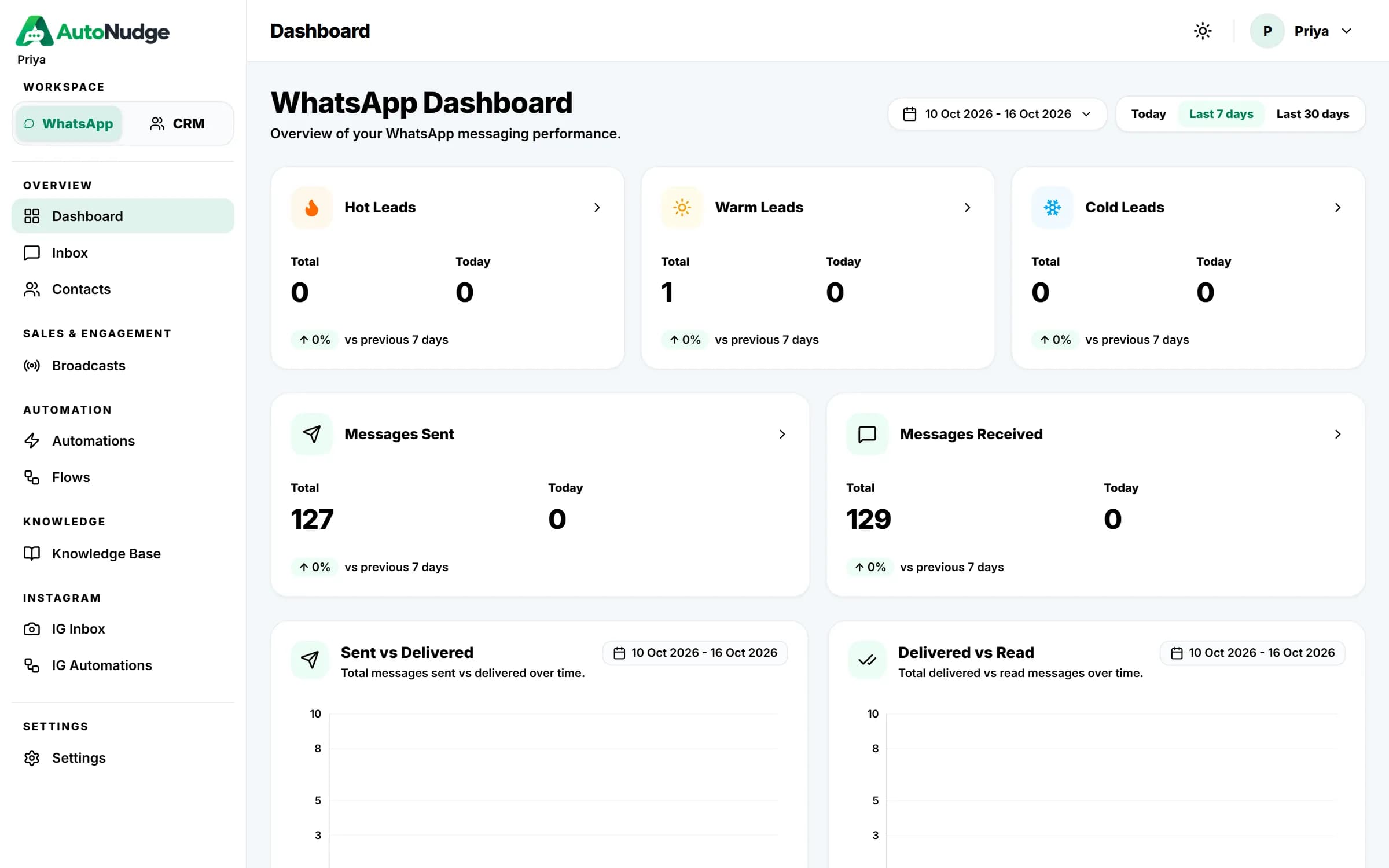Click the Flows icon

[x=32, y=477]
